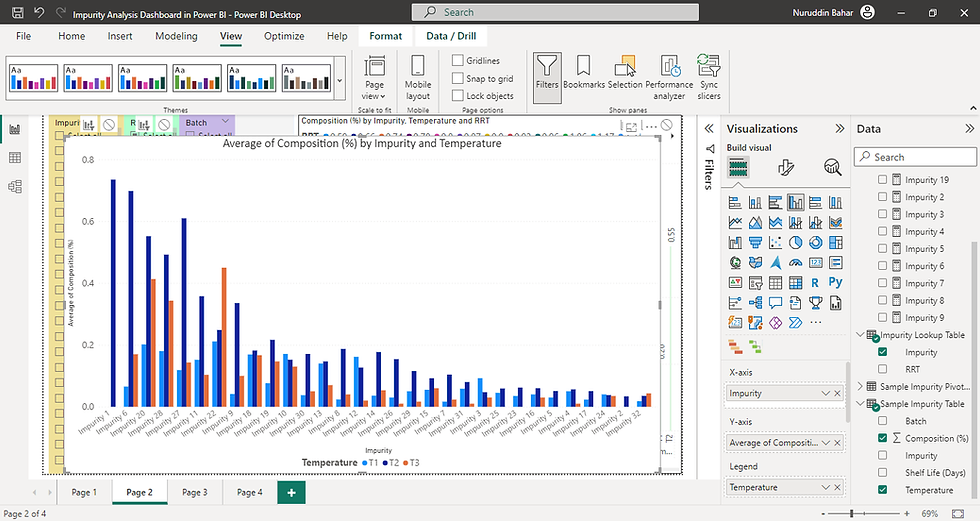The height and width of the screenshot is (521, 980).
Task: Go to Page 1 tab
Action: click(x=84, y=492)
